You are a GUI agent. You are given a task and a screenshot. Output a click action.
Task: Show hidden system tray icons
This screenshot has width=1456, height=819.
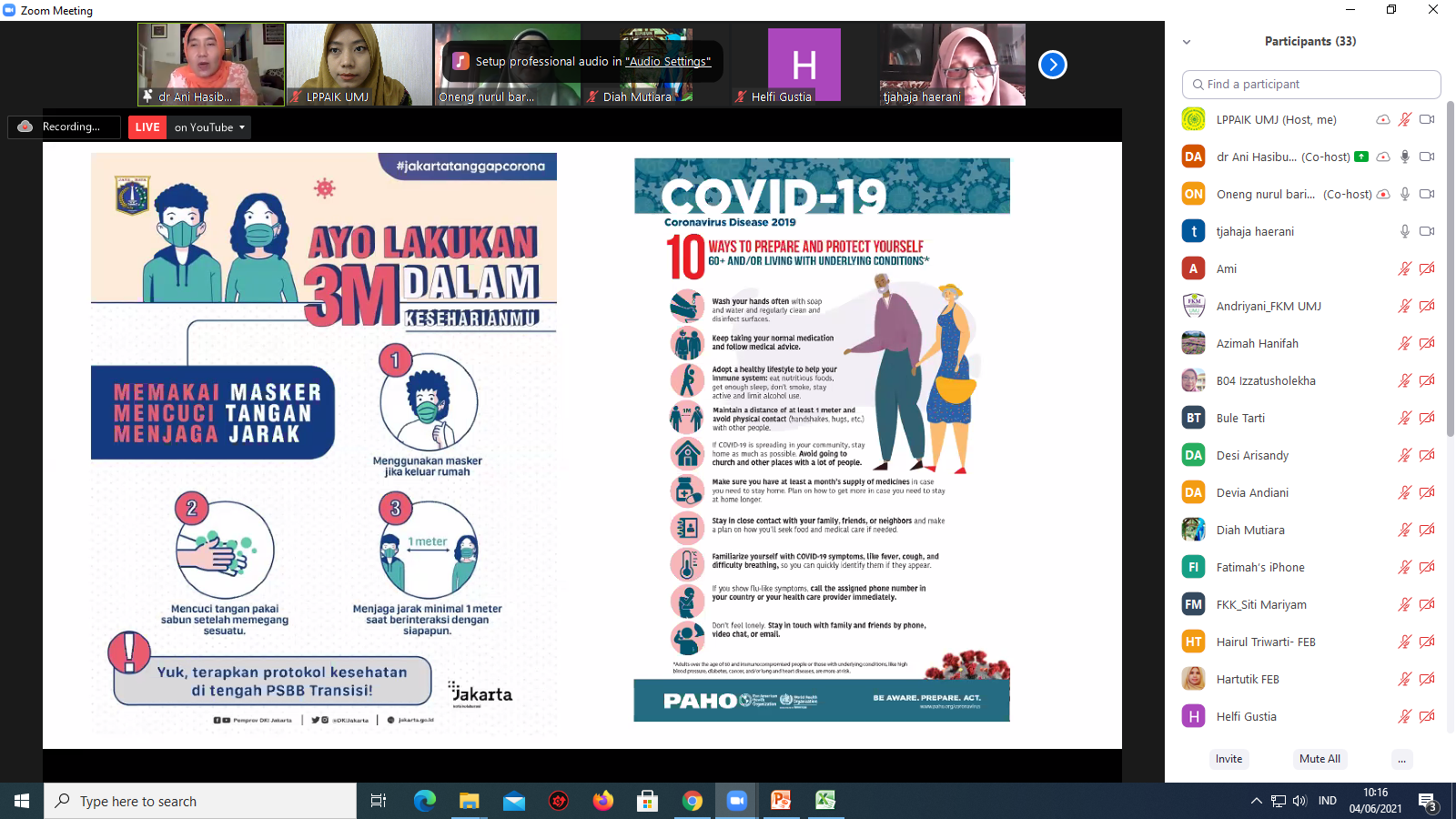[x=1256, y=801]
